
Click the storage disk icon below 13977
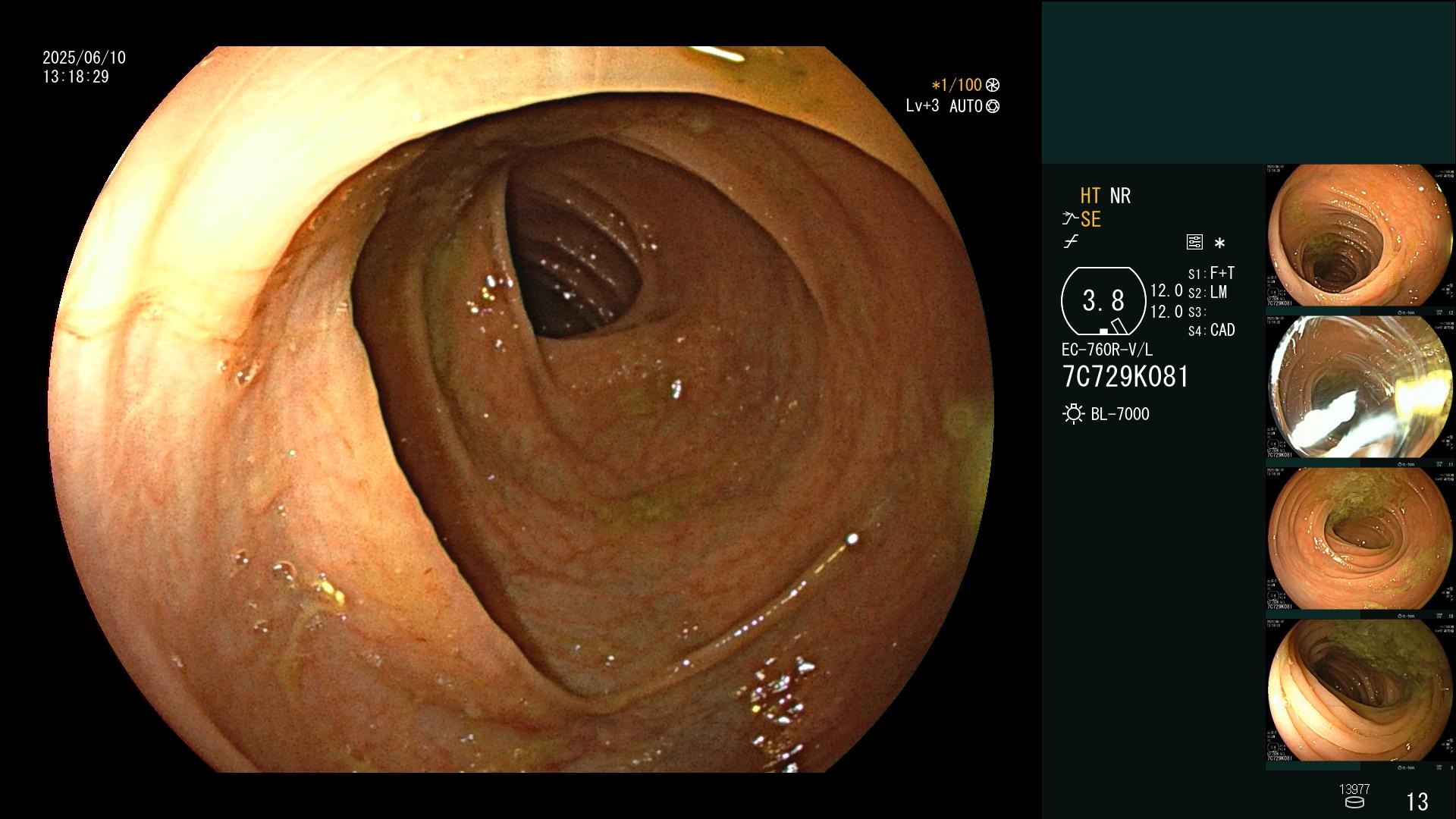(1354, 802)
